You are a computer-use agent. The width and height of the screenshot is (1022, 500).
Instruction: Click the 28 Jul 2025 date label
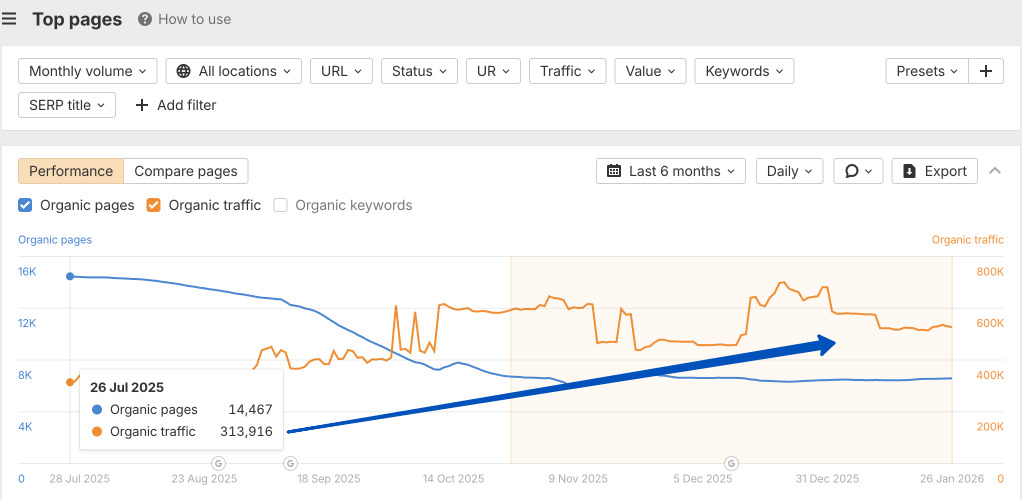[x=80, y=479]
